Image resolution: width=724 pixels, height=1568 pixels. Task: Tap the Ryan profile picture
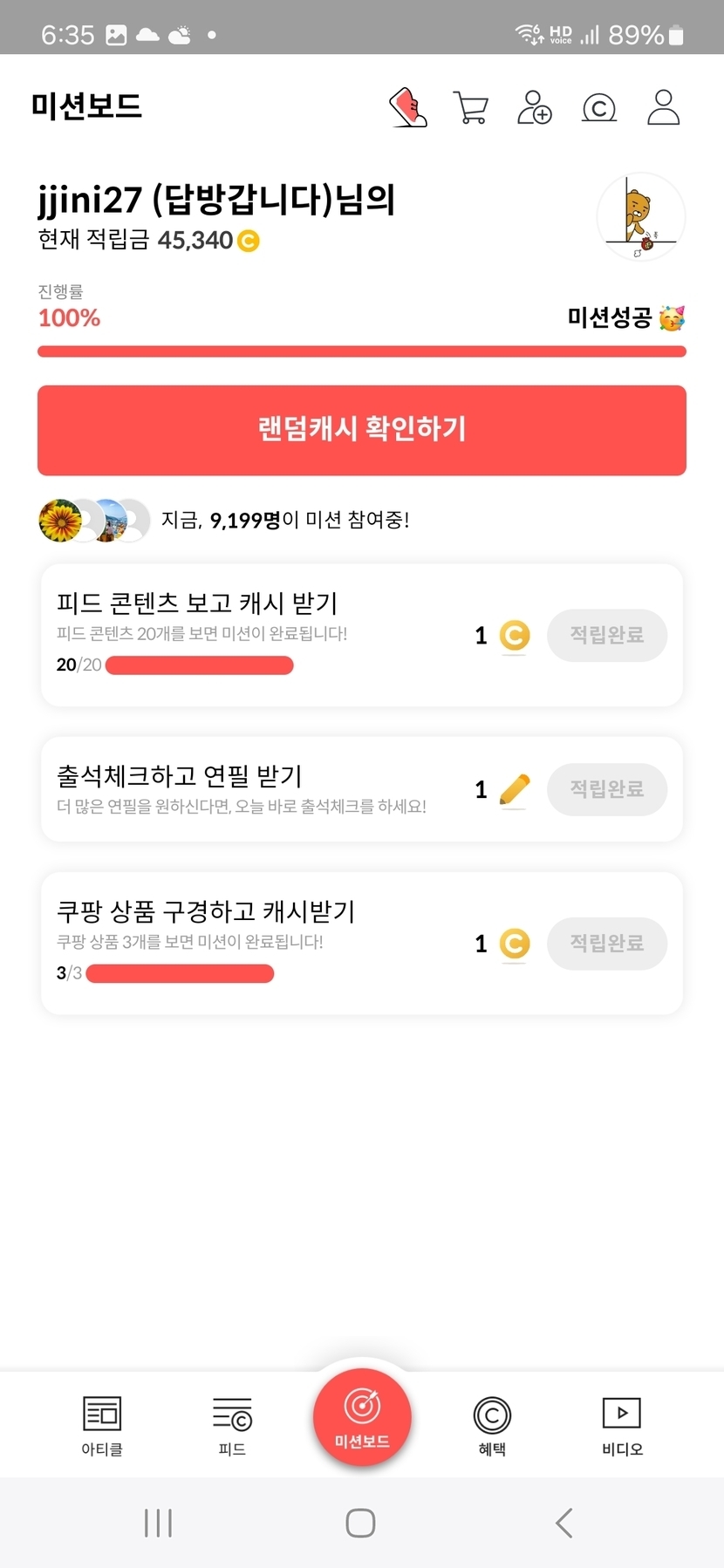click(641, 217)
